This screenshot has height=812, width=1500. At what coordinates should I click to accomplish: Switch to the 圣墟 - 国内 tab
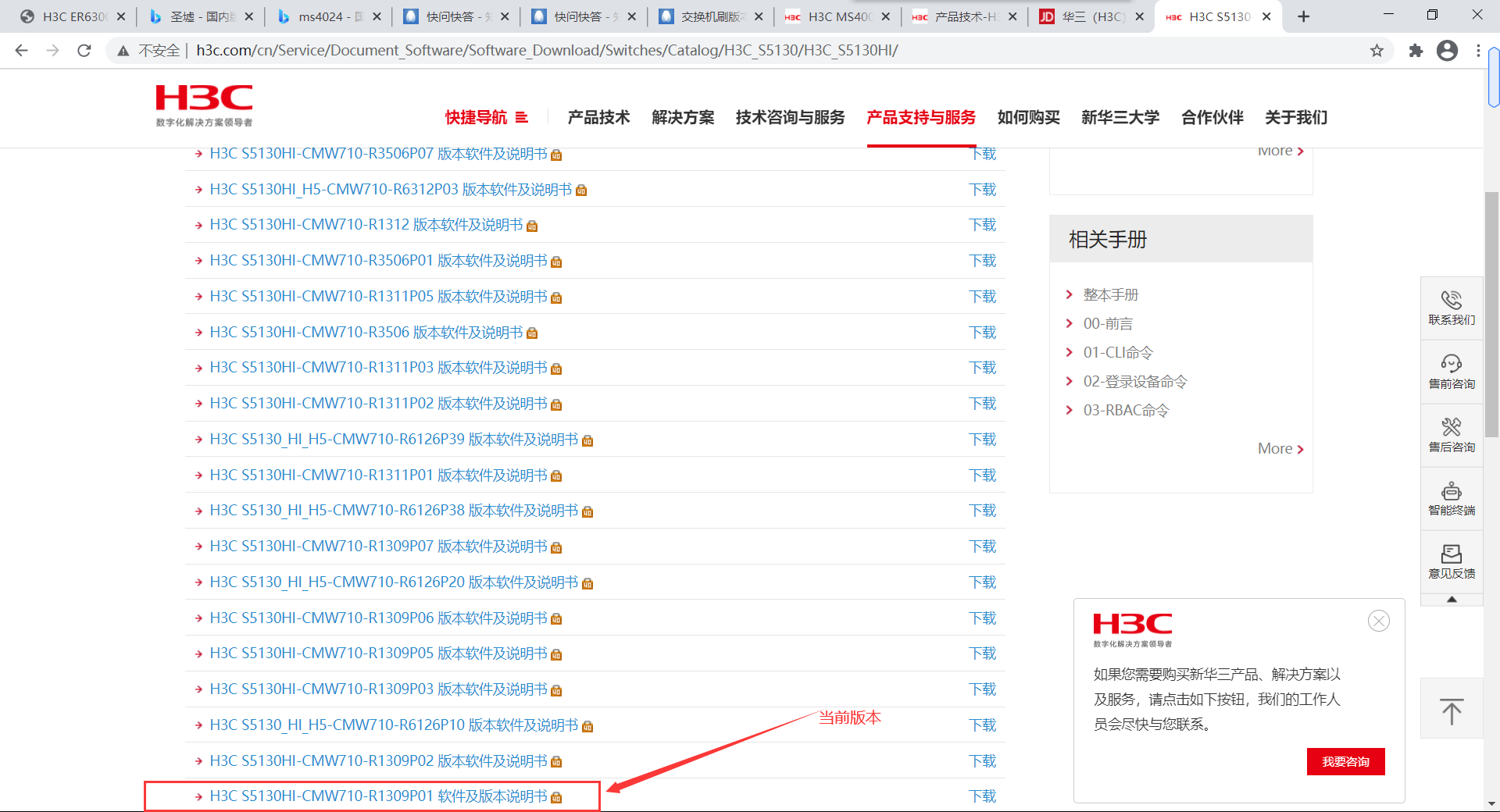pyautogui.click(x=200, y=16)
